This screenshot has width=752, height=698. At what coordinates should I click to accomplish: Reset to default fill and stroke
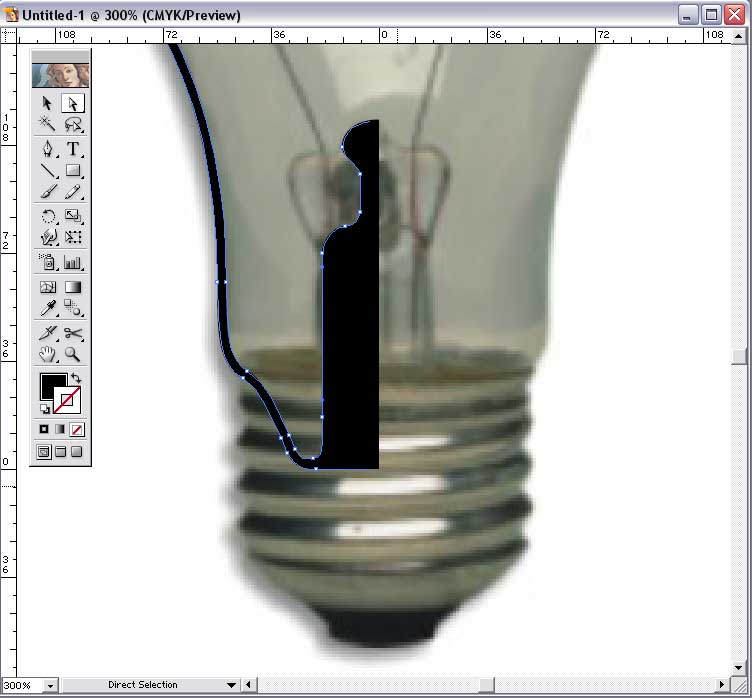click(45, 409)
